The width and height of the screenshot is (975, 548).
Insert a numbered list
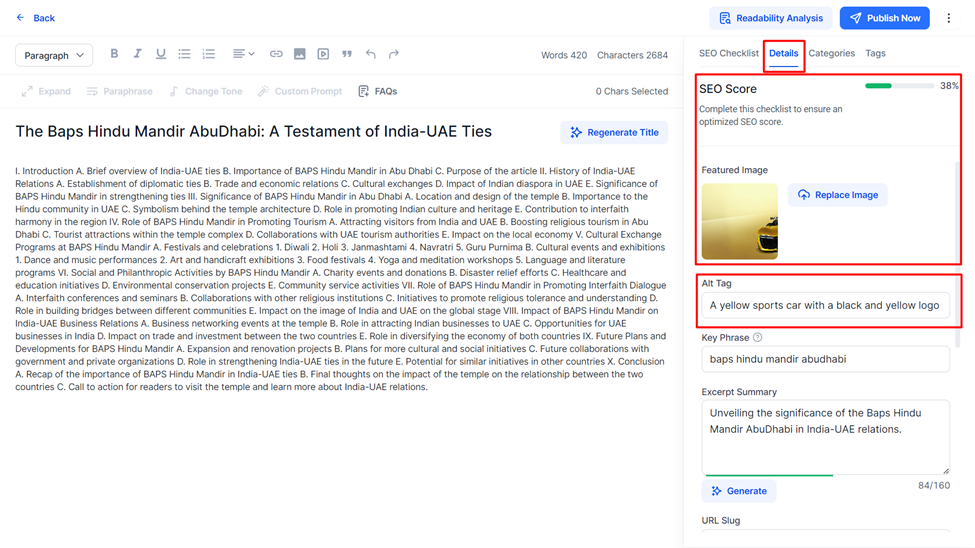tap(208, 54)
